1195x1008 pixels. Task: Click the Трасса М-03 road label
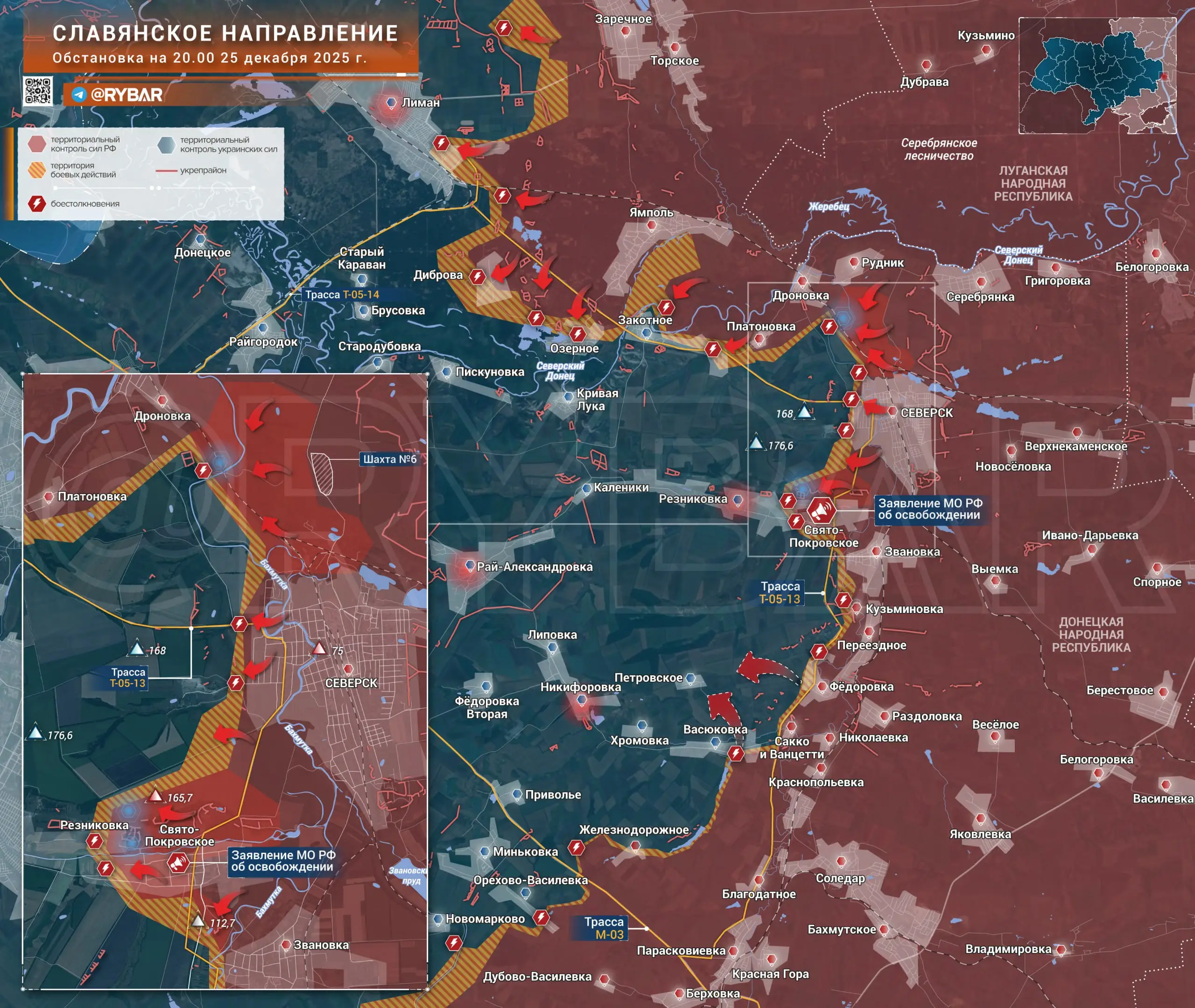pos(604,928)
